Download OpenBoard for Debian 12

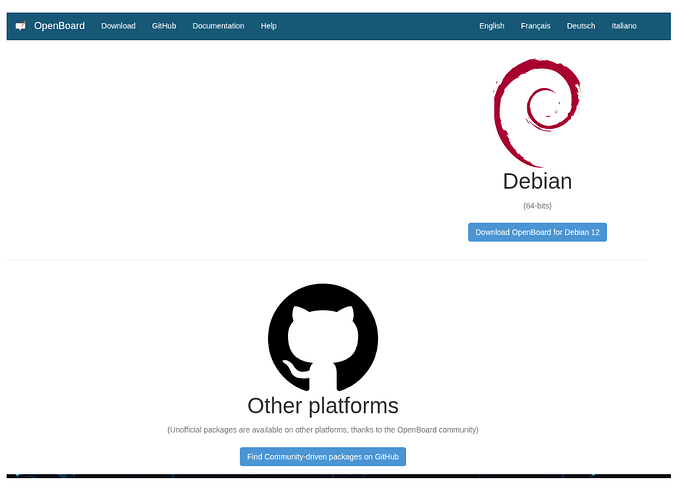click(x=537, y=232)
